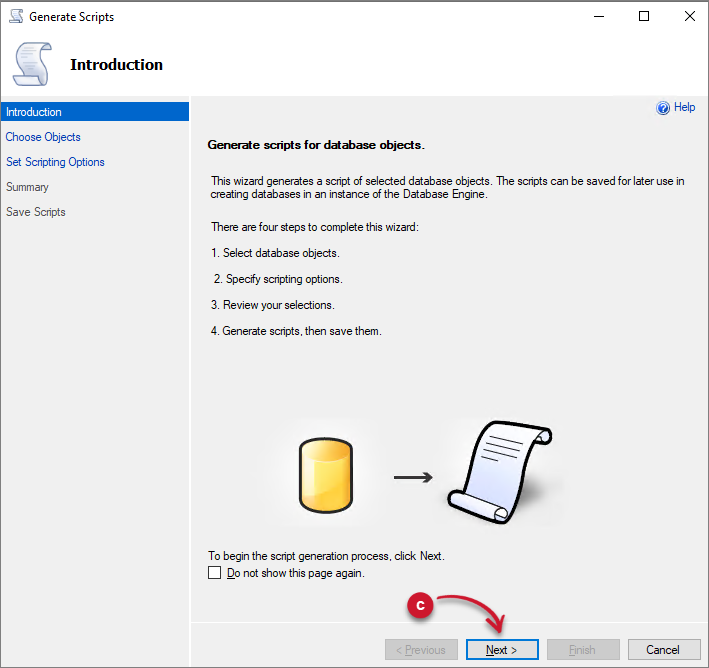
Task: Click 'There are four steps to complete this wizard:'
Action: (315, 227)
